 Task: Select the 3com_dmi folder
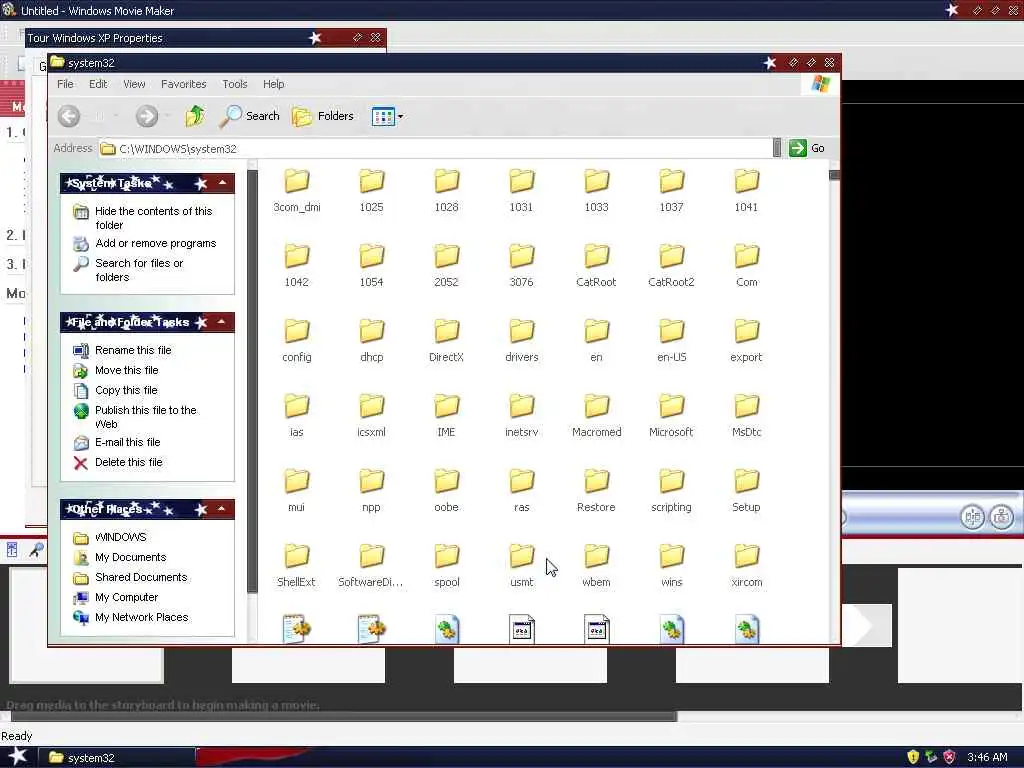[296, 190]
